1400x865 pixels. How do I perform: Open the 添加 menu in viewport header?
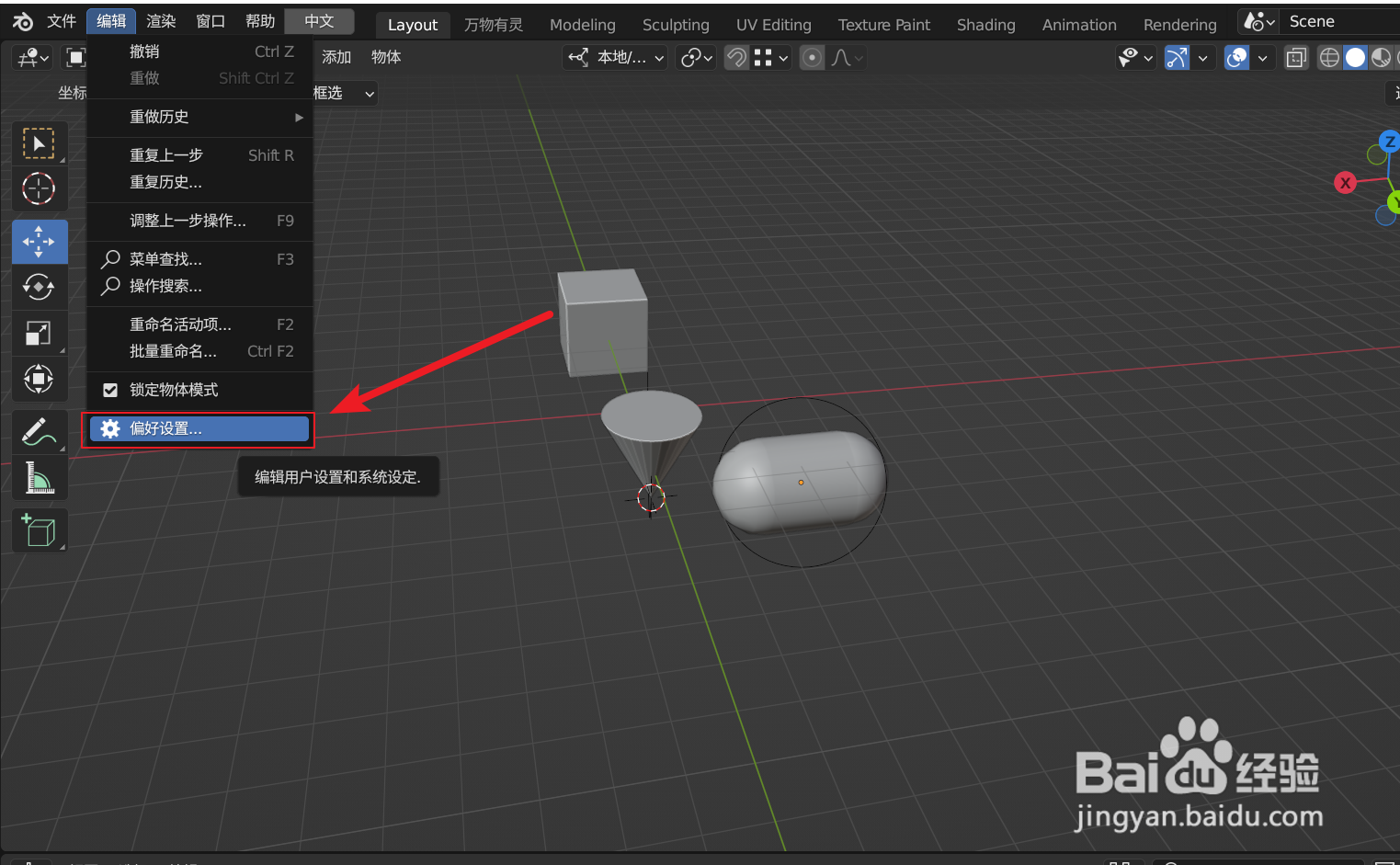pyautogui.click(x=336, y=57)
